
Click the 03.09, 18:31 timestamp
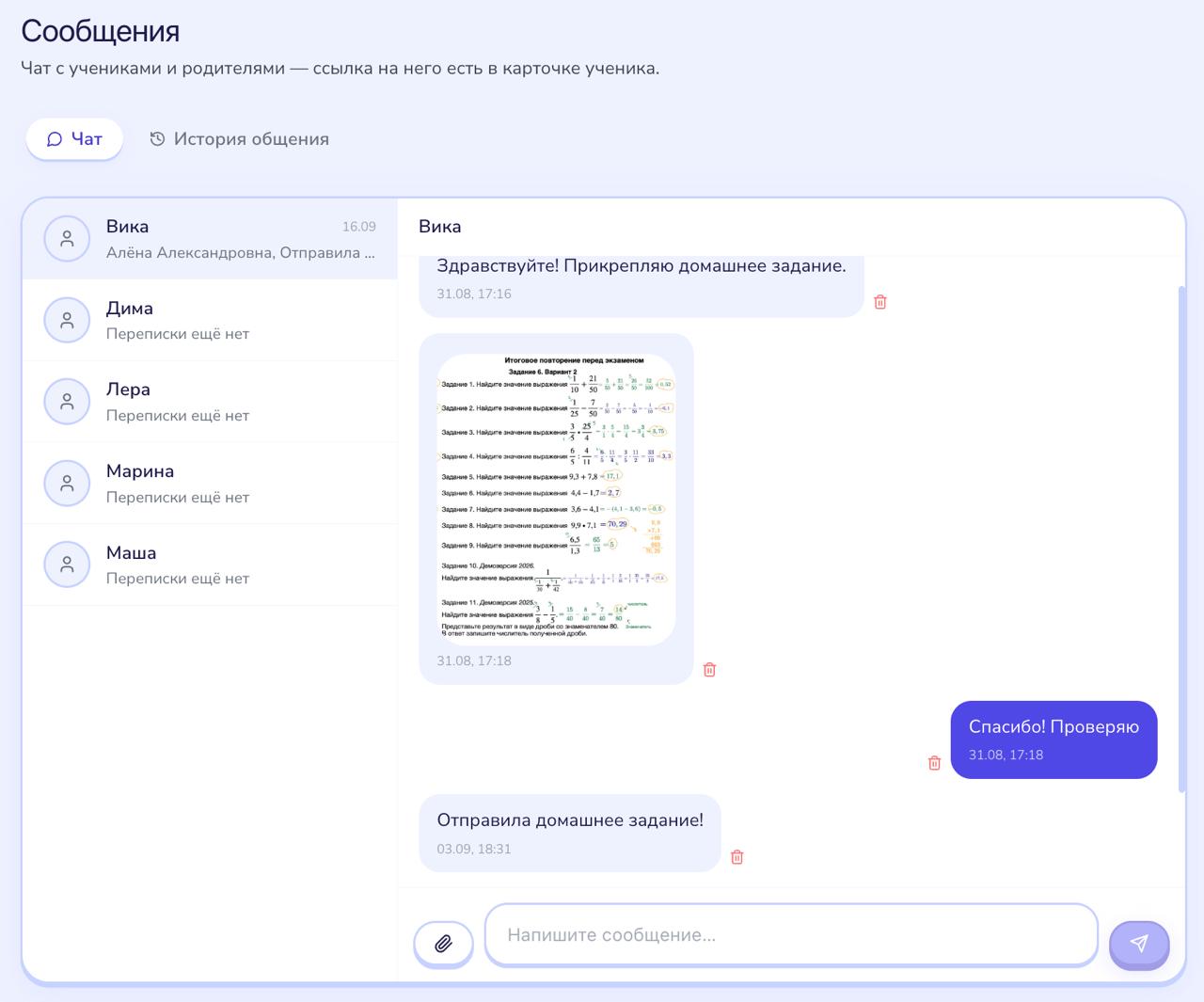(474, 849)
